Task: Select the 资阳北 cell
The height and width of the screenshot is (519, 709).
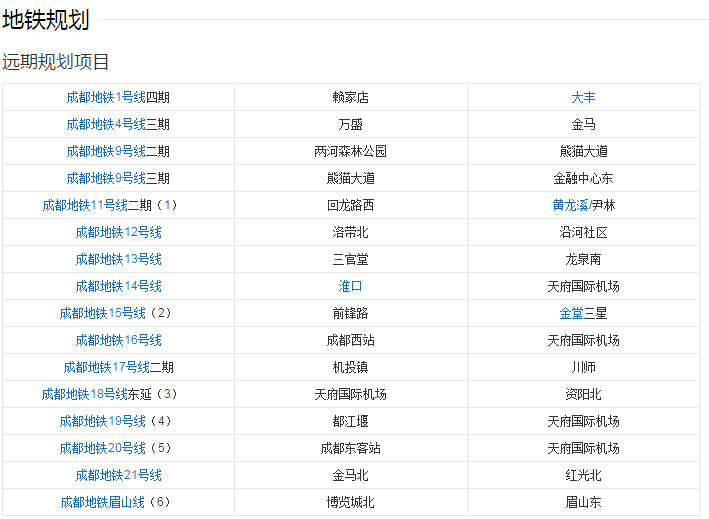Action: [x=583, y=395]
